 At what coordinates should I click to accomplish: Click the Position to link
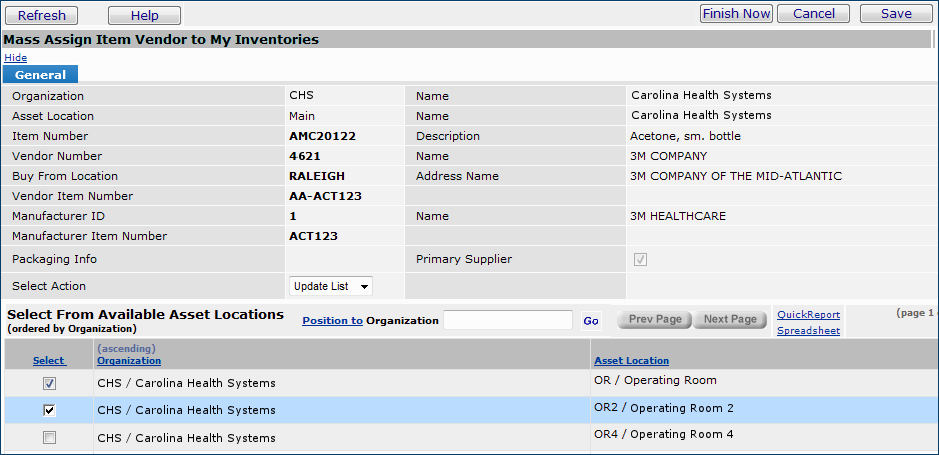point(332,321)
